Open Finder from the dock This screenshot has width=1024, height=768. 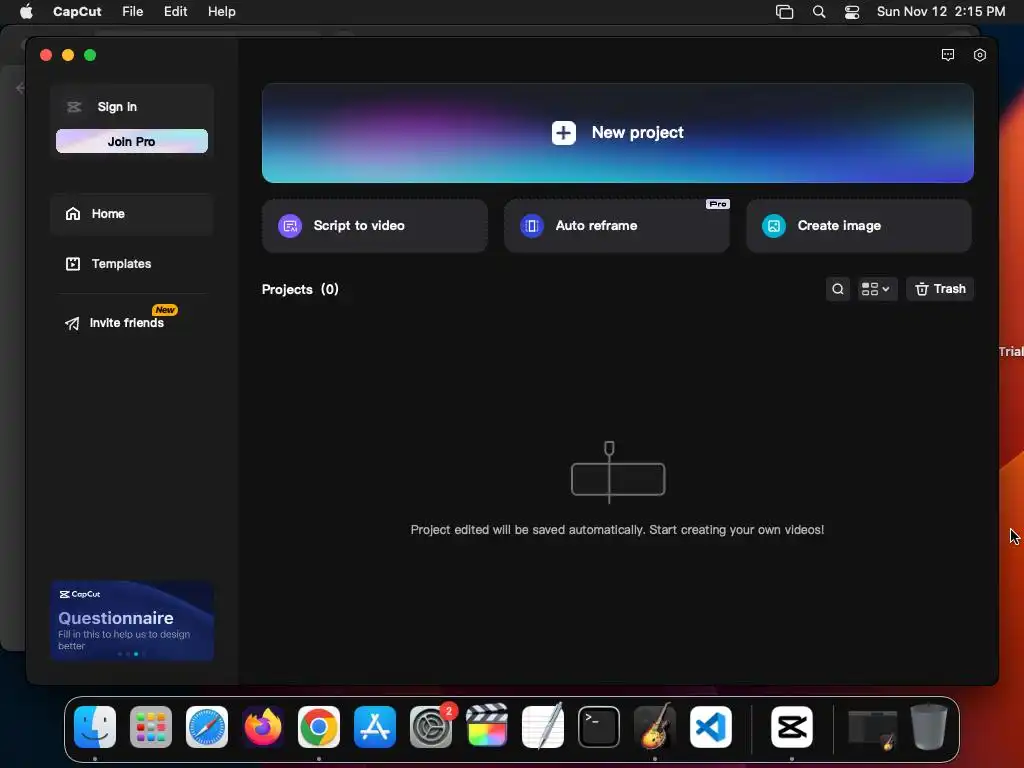95,727
